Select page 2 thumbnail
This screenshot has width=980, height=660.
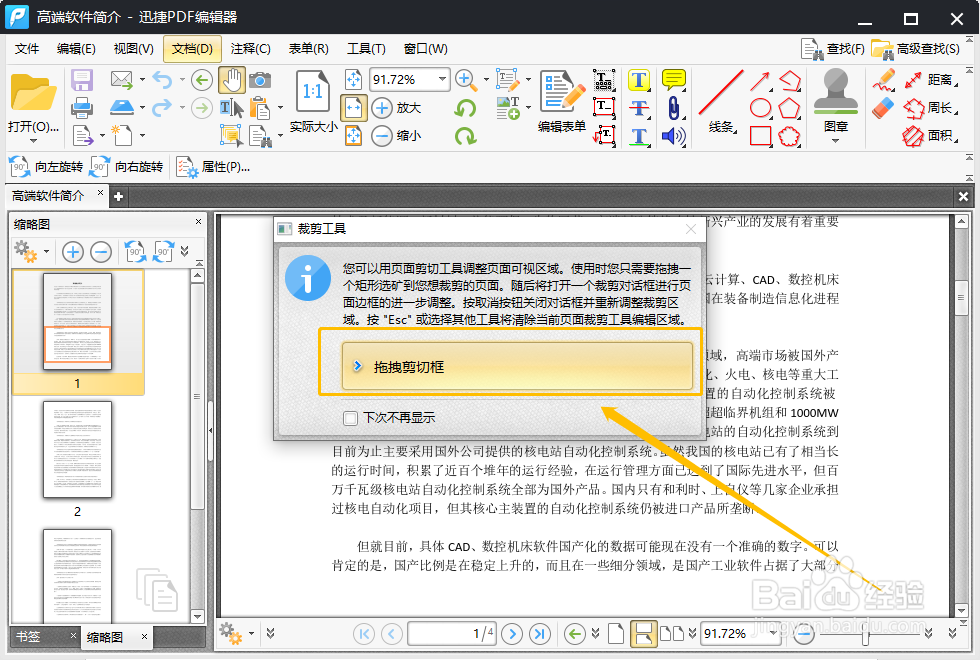(x=78, y=450)
